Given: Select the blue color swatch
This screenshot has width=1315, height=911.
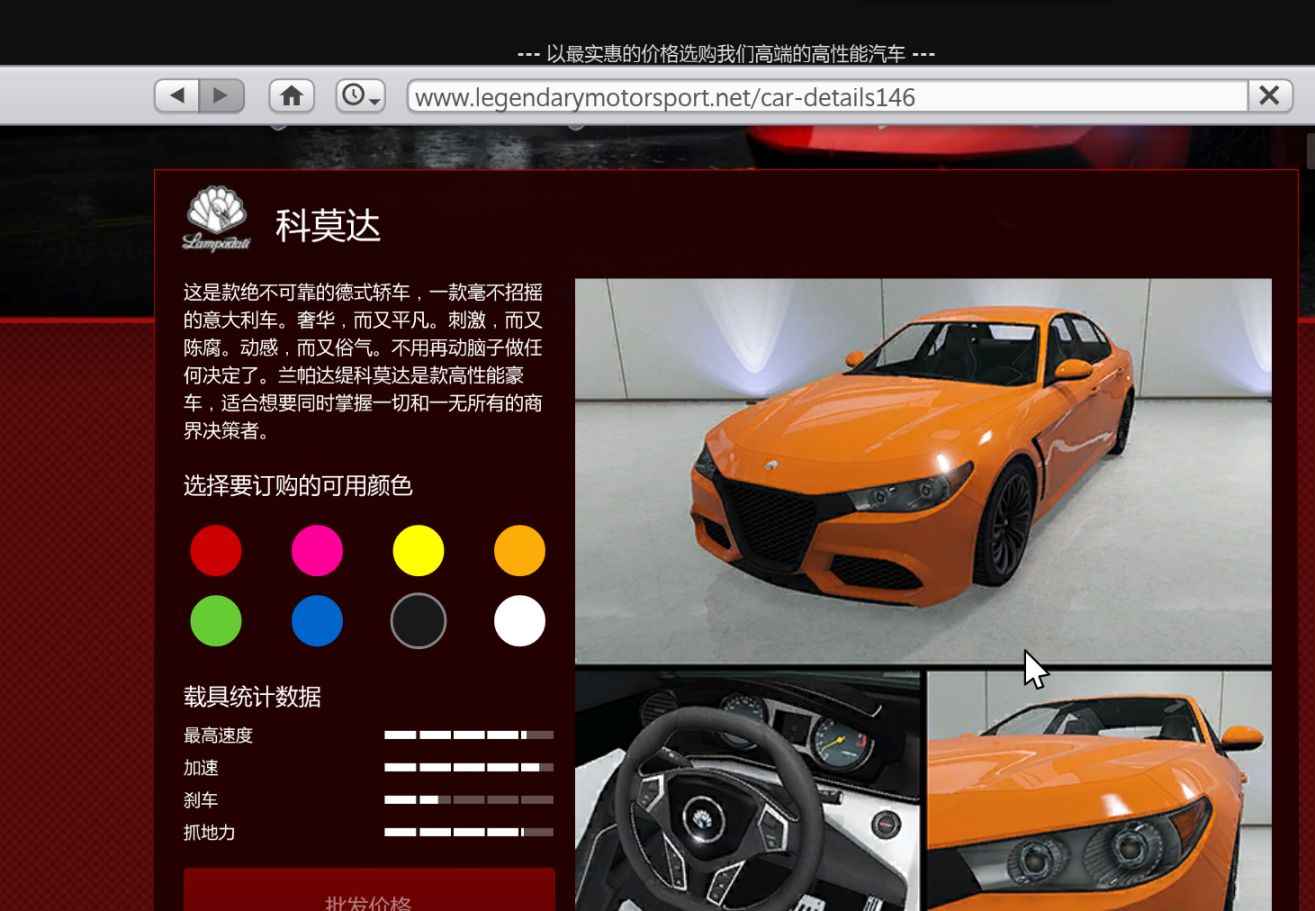Looking at the screenshot, I should point(317,621).
